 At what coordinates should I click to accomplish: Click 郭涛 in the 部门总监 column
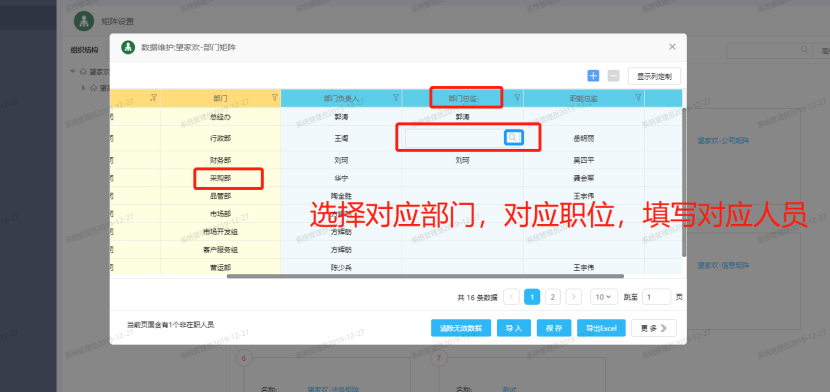point(463,116)
